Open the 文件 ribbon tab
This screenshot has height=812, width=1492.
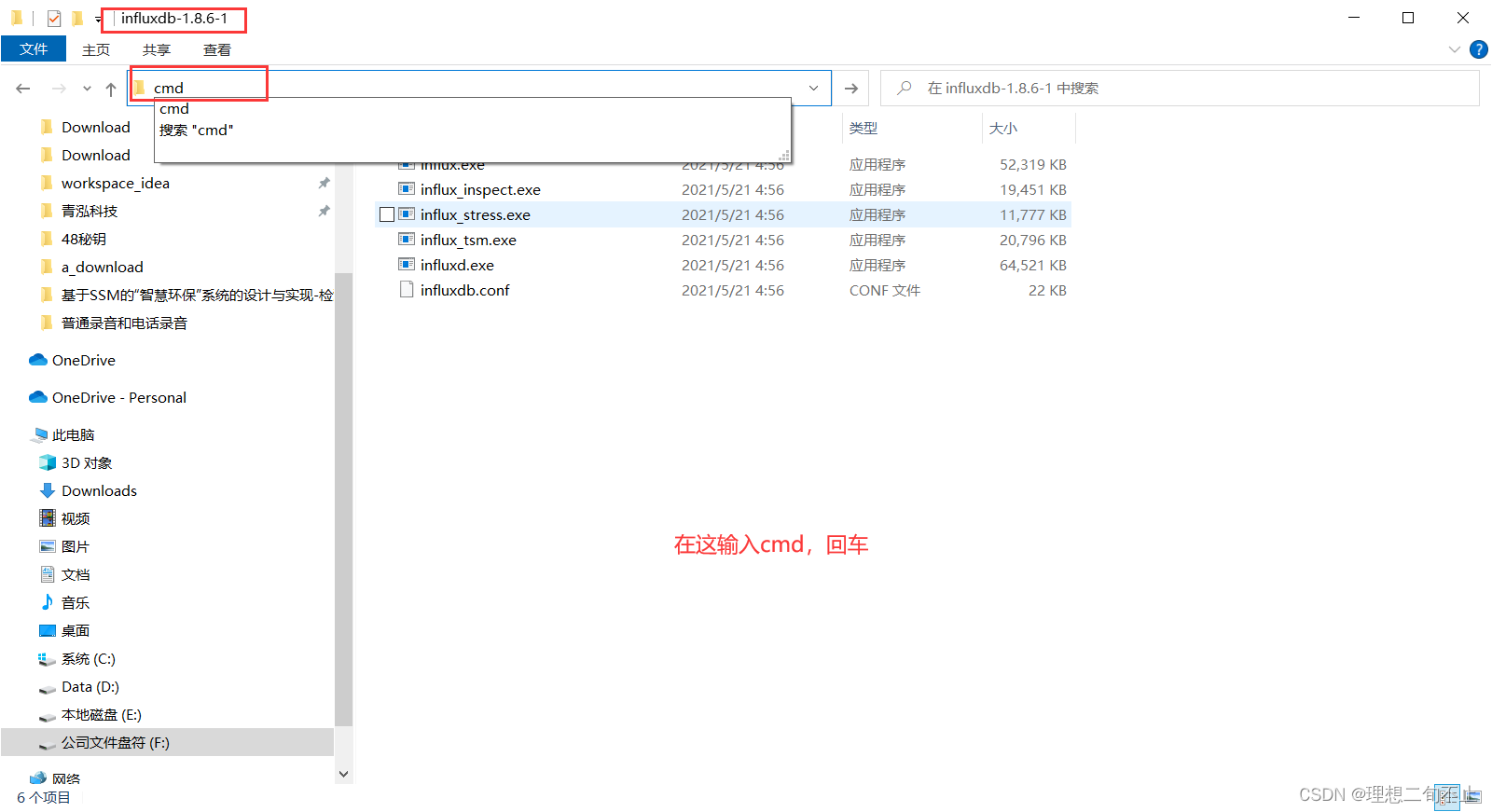pos(34,49)
